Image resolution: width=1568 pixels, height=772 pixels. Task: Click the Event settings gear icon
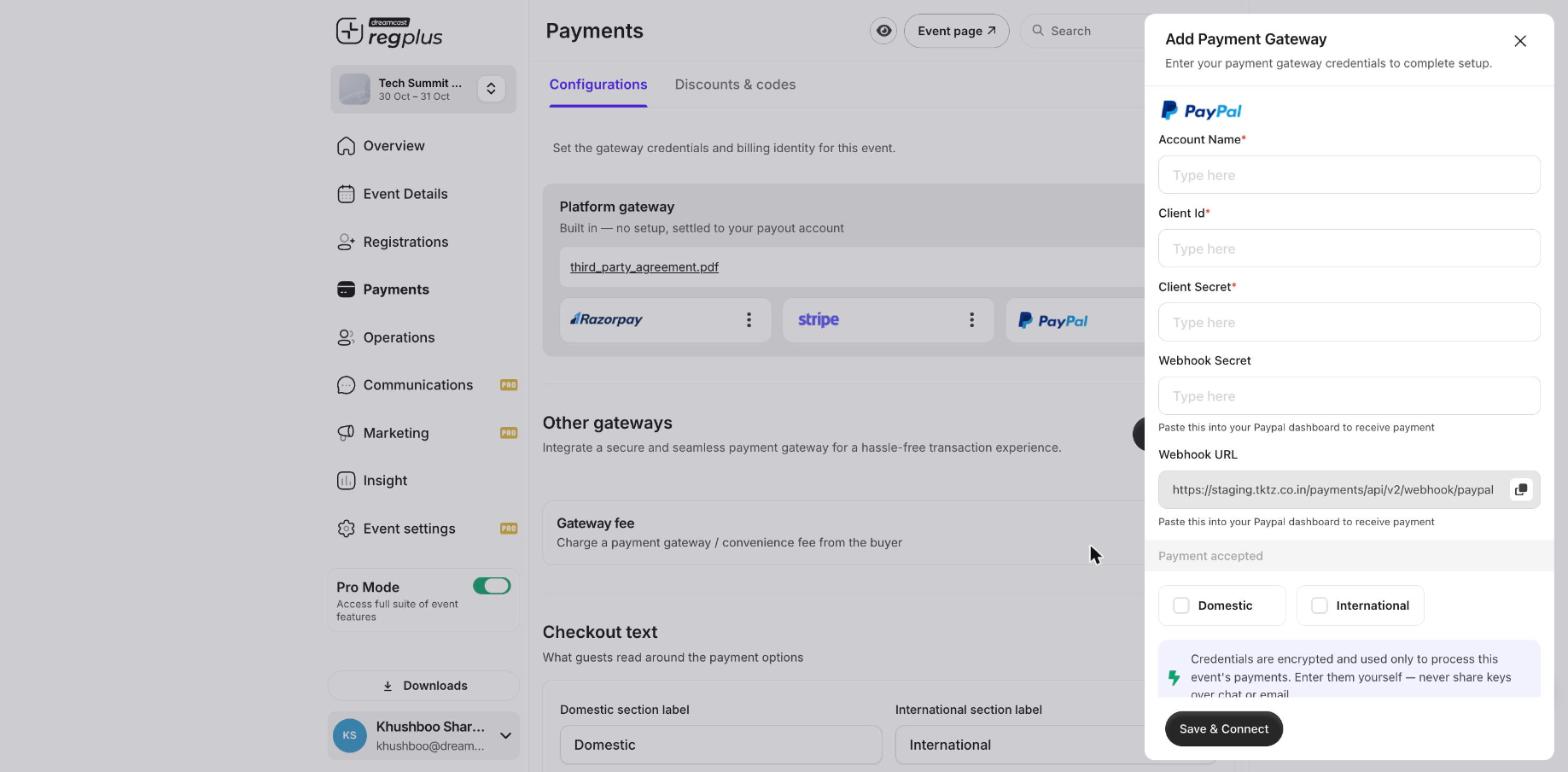346,529
